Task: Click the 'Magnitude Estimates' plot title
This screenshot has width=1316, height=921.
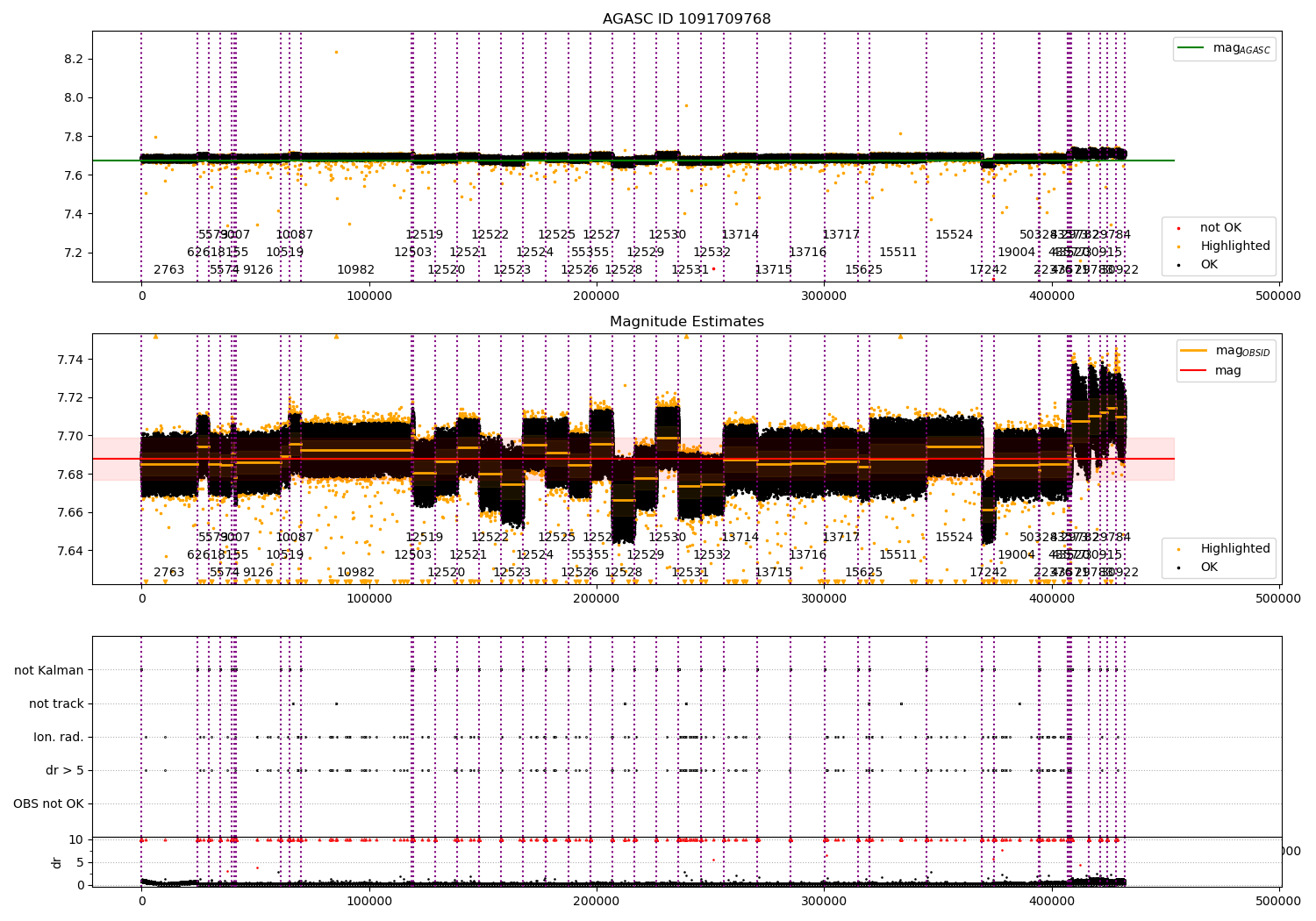Action: (686, 322)
